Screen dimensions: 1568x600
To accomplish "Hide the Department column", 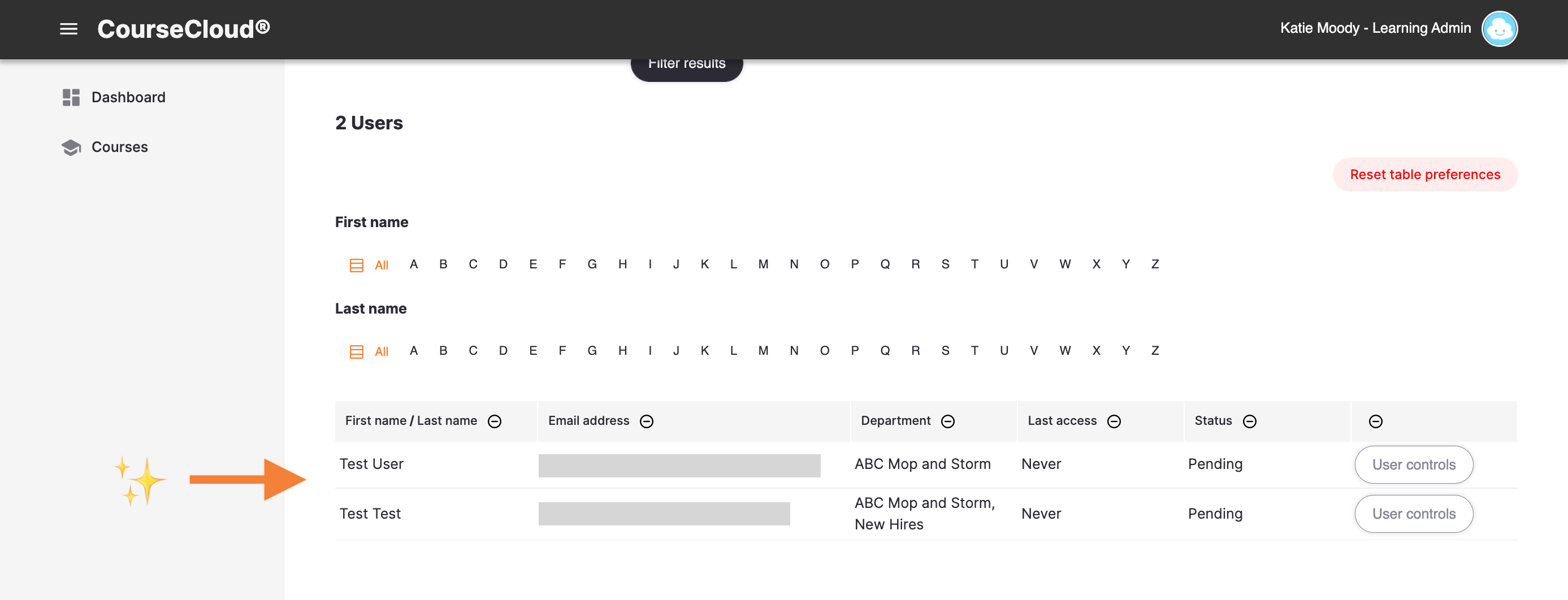I will [x=948, y=421].
